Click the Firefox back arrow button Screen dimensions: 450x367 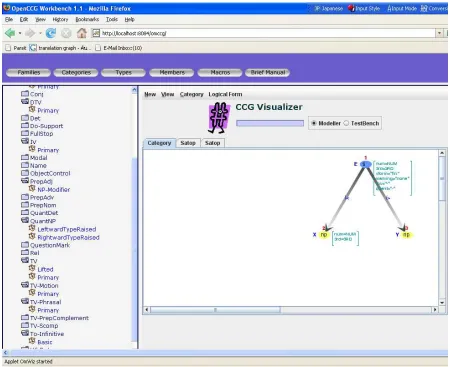click(10, 33)
